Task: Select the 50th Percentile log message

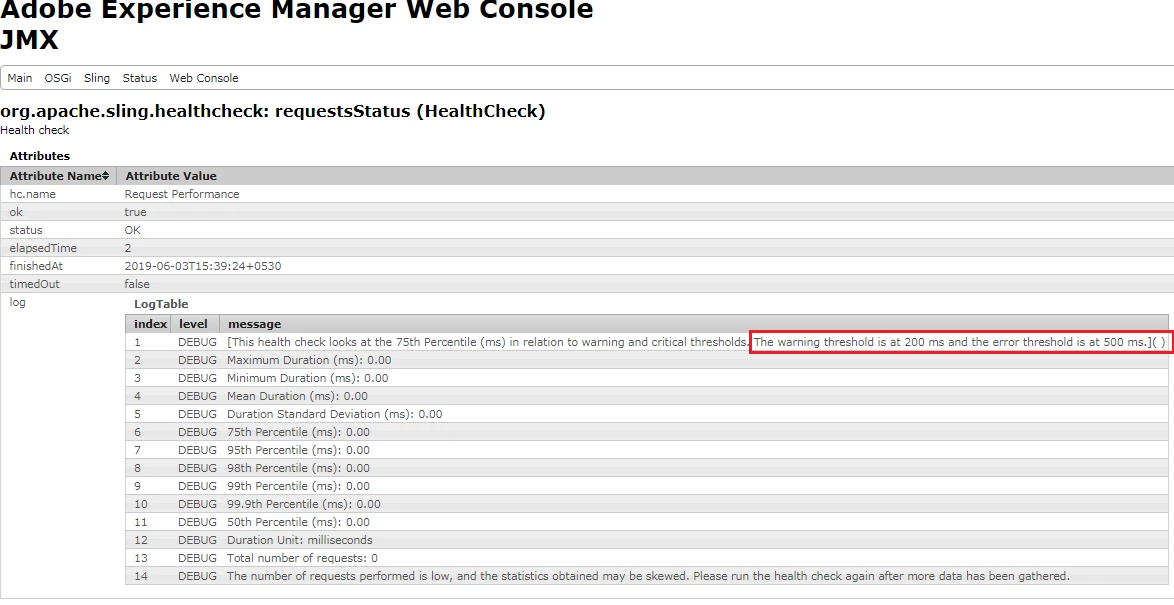Action: pos(299,522)
